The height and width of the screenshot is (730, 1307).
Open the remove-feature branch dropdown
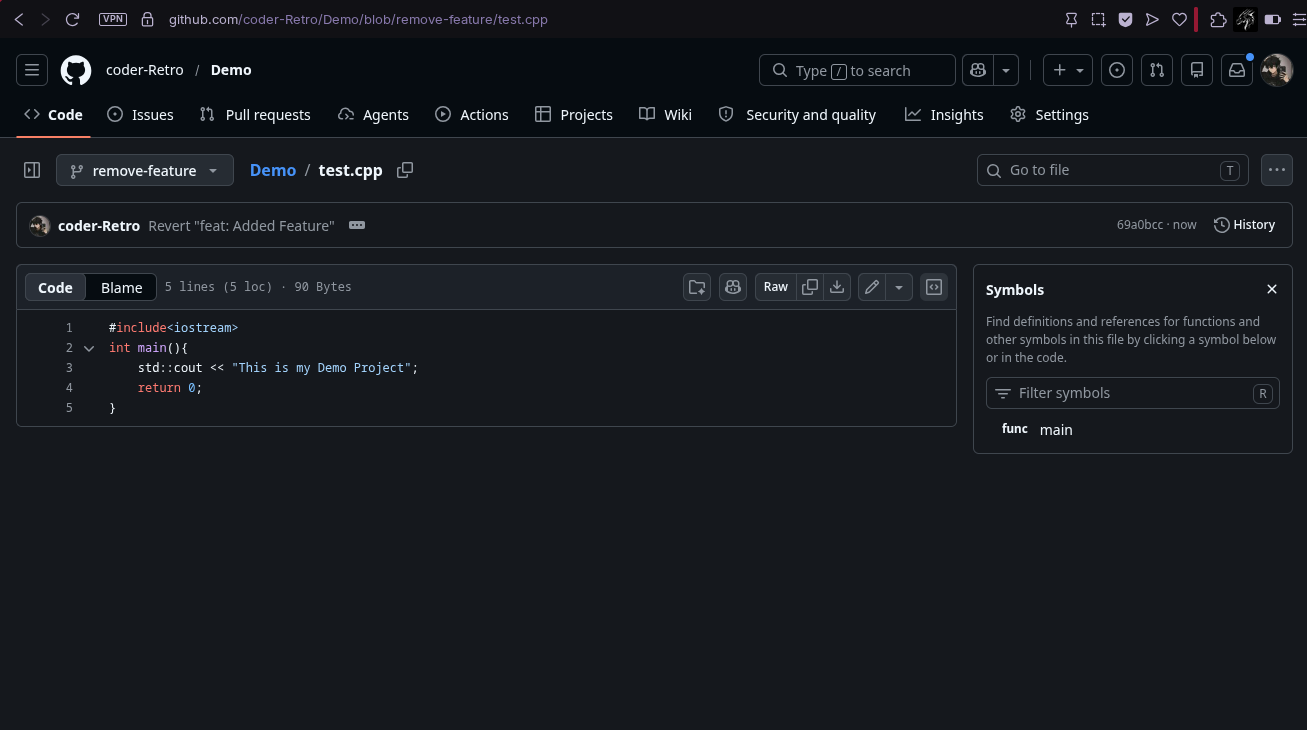[x=145, y=170]
